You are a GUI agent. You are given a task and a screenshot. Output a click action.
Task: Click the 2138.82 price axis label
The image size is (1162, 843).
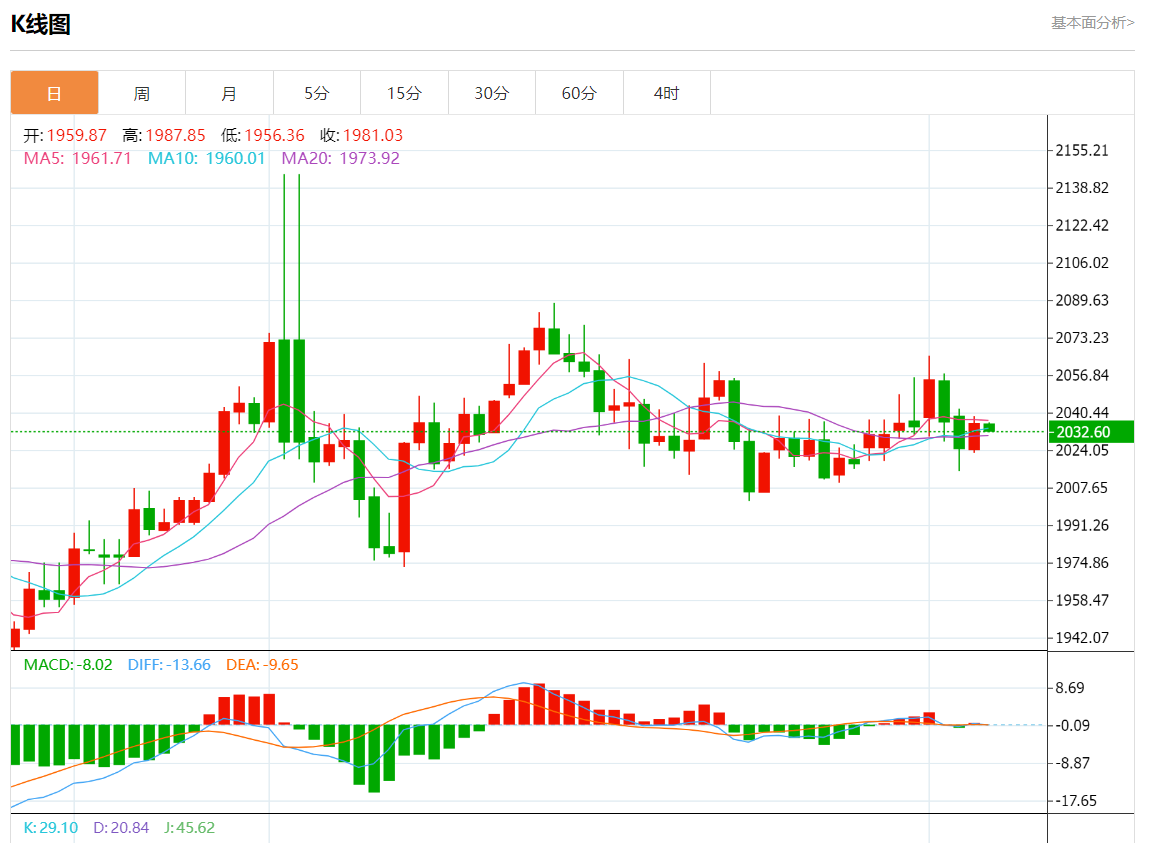click(1082, 188)
